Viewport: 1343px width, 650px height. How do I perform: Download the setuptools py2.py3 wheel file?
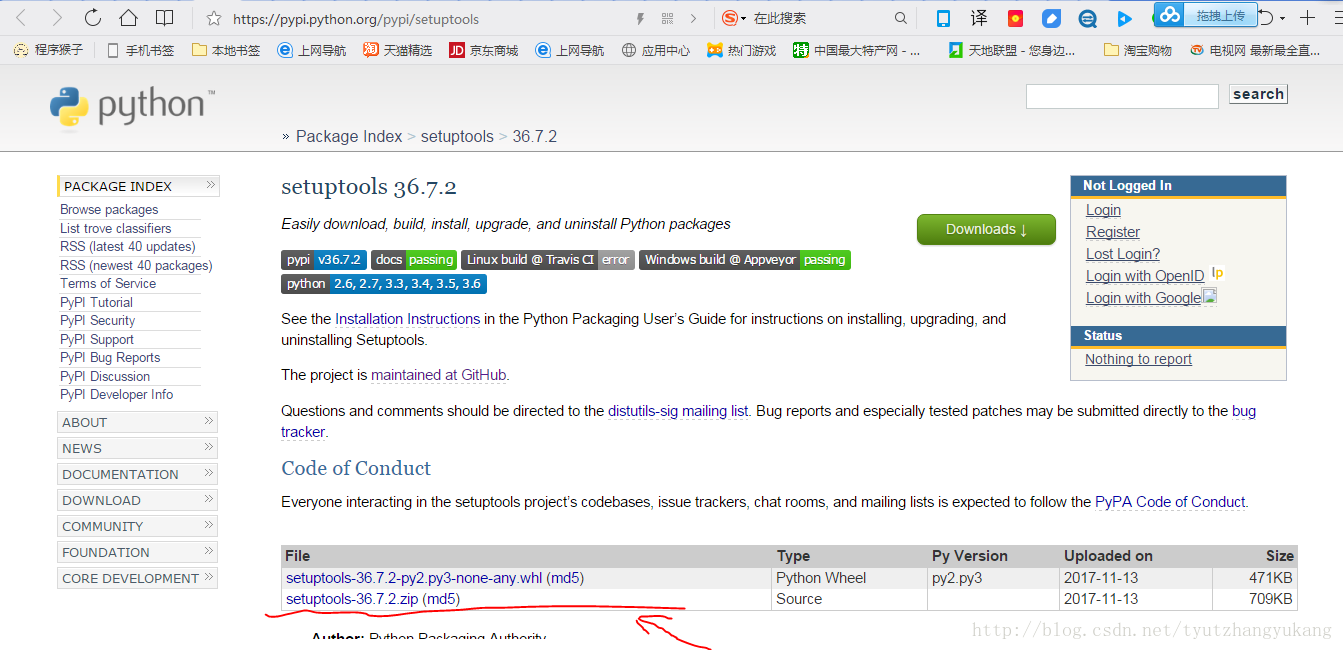[x=414, y=578]
